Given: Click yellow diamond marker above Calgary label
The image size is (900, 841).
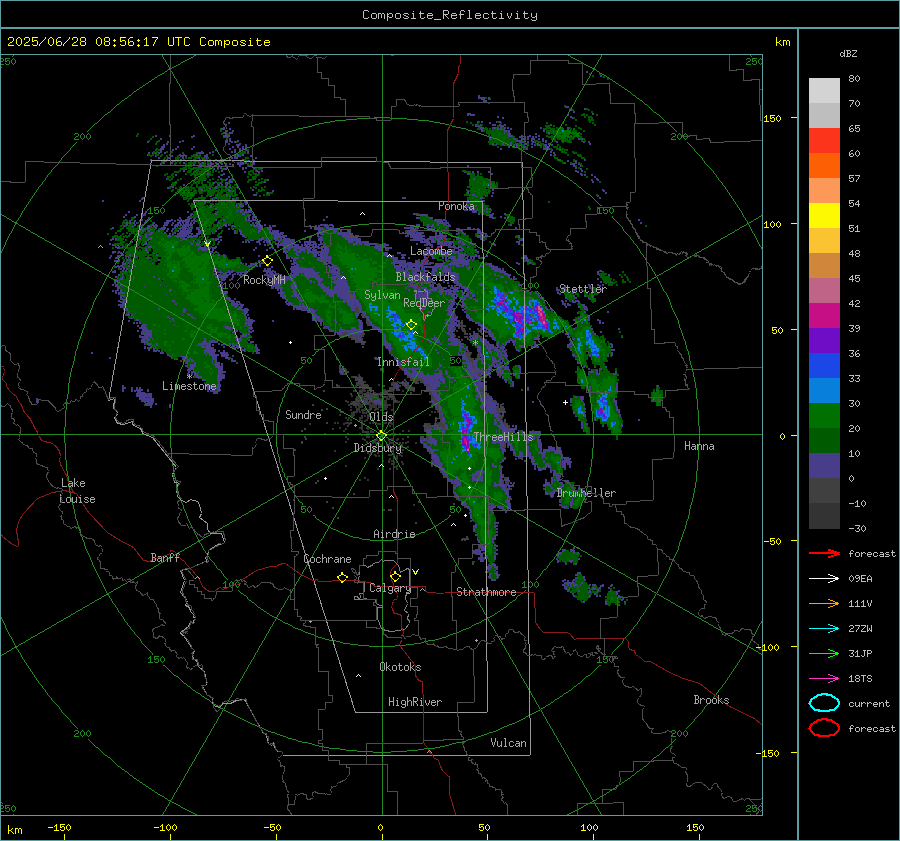Looking at the screenshot, I should 395,576.
